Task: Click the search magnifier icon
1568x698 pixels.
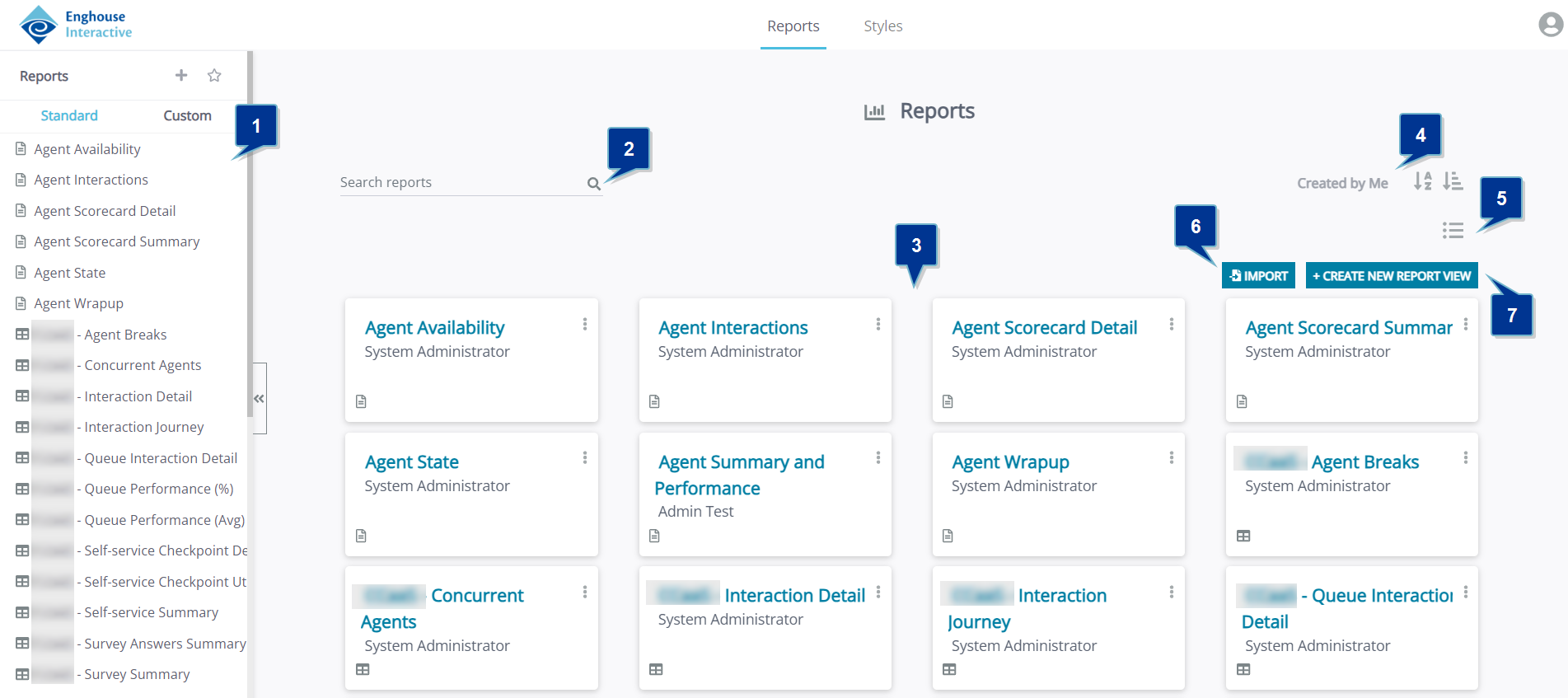Action: pyautogui.click(x=593, y=184)
